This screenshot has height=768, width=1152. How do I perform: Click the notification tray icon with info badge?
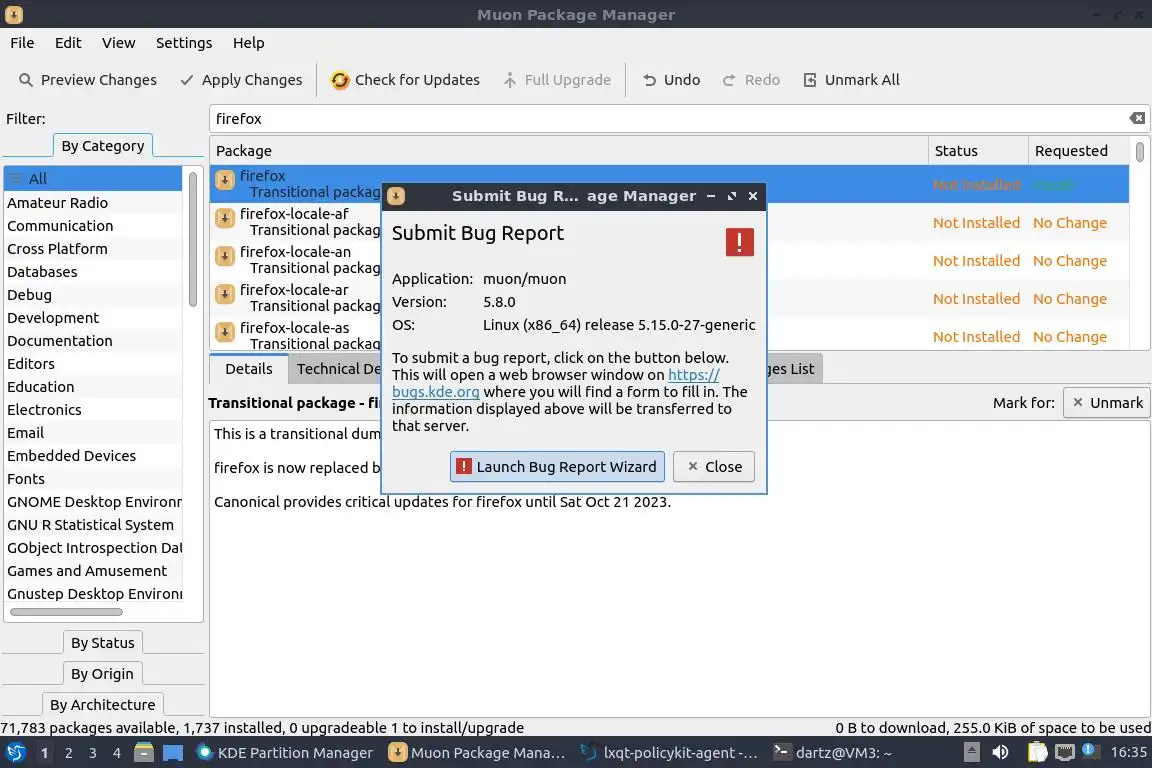(1090, 751)
